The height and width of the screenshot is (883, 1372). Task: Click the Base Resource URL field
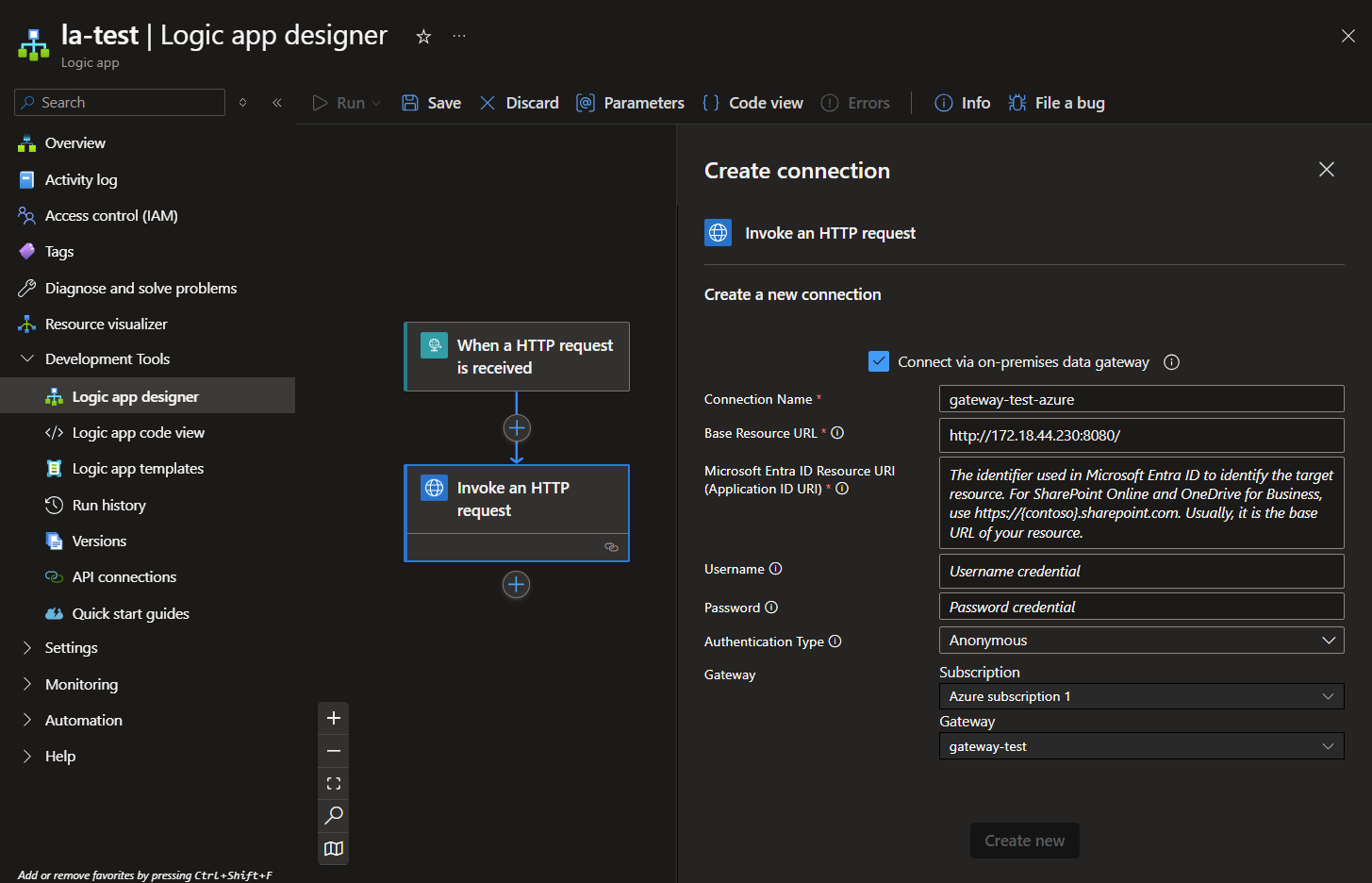pyautogui.click(x=1141, y=436)
